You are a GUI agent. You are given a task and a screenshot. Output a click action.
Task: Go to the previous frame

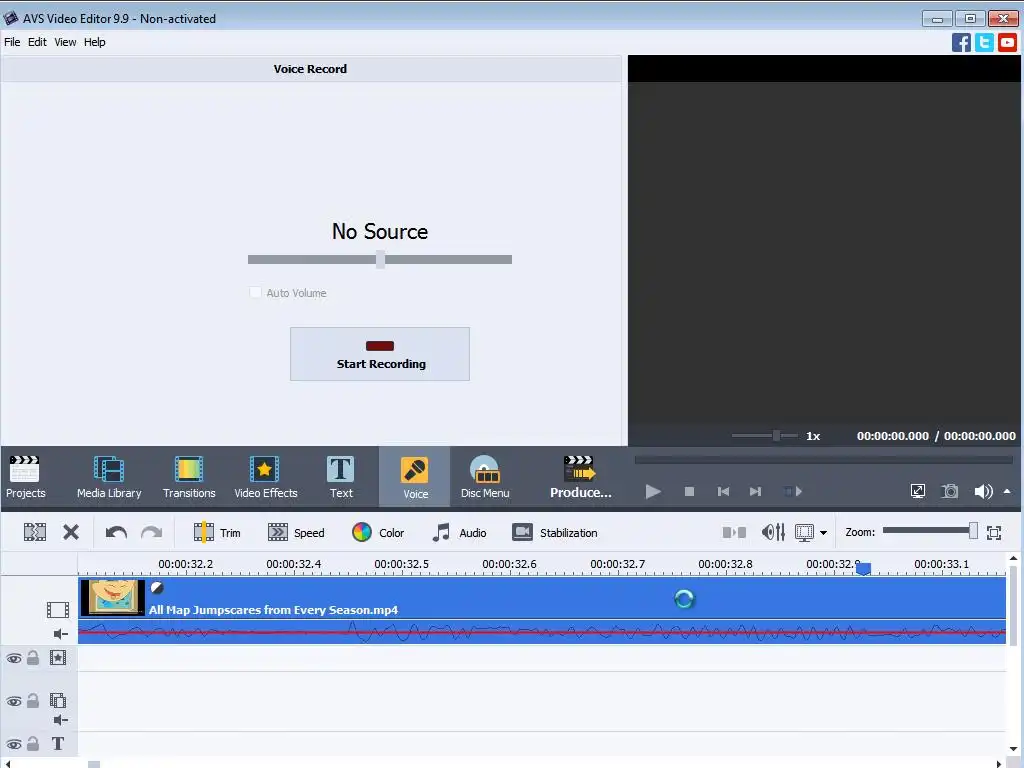(x=723, y=491)
